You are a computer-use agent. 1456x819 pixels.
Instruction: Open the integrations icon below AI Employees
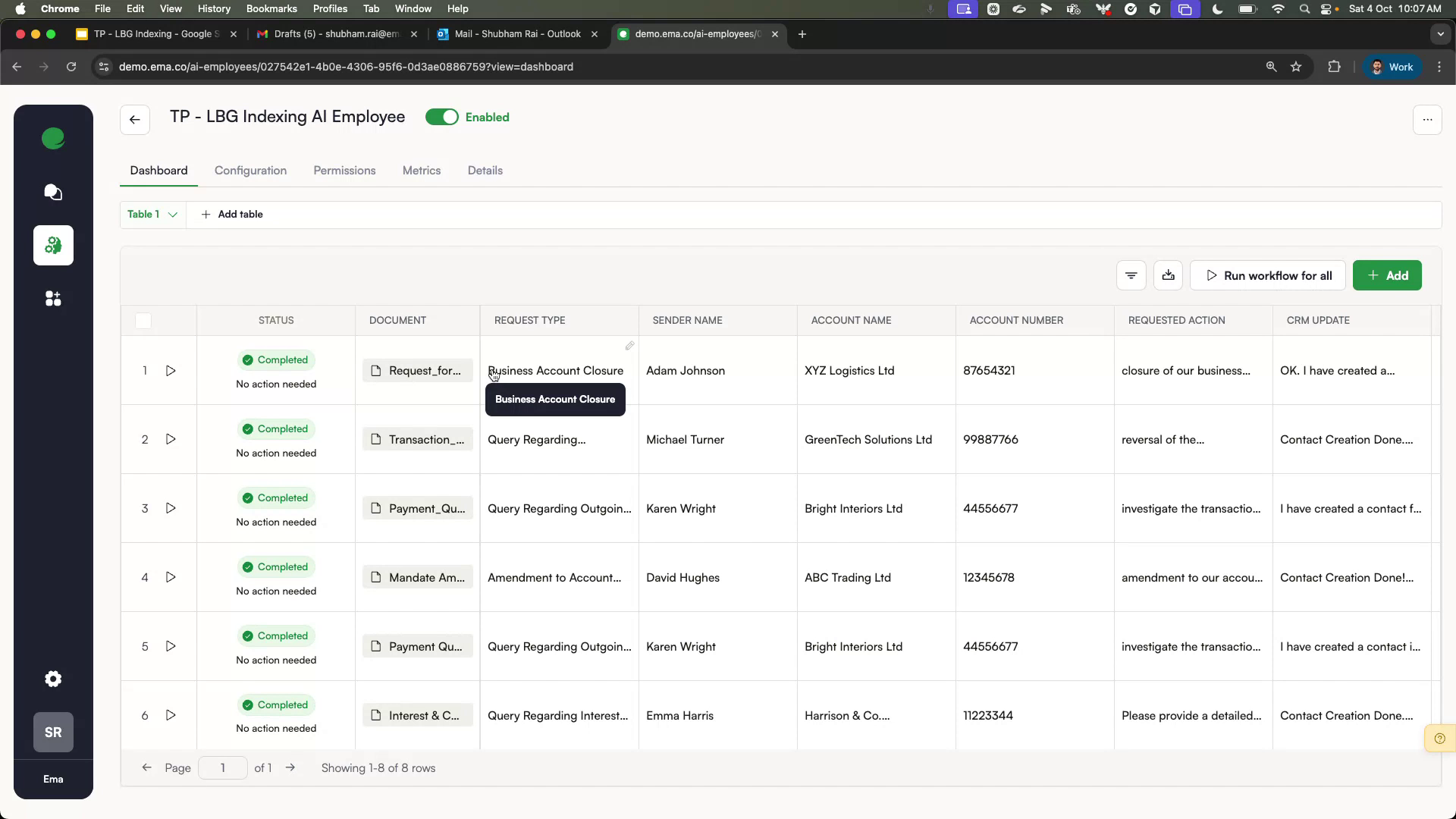[53, 298]
